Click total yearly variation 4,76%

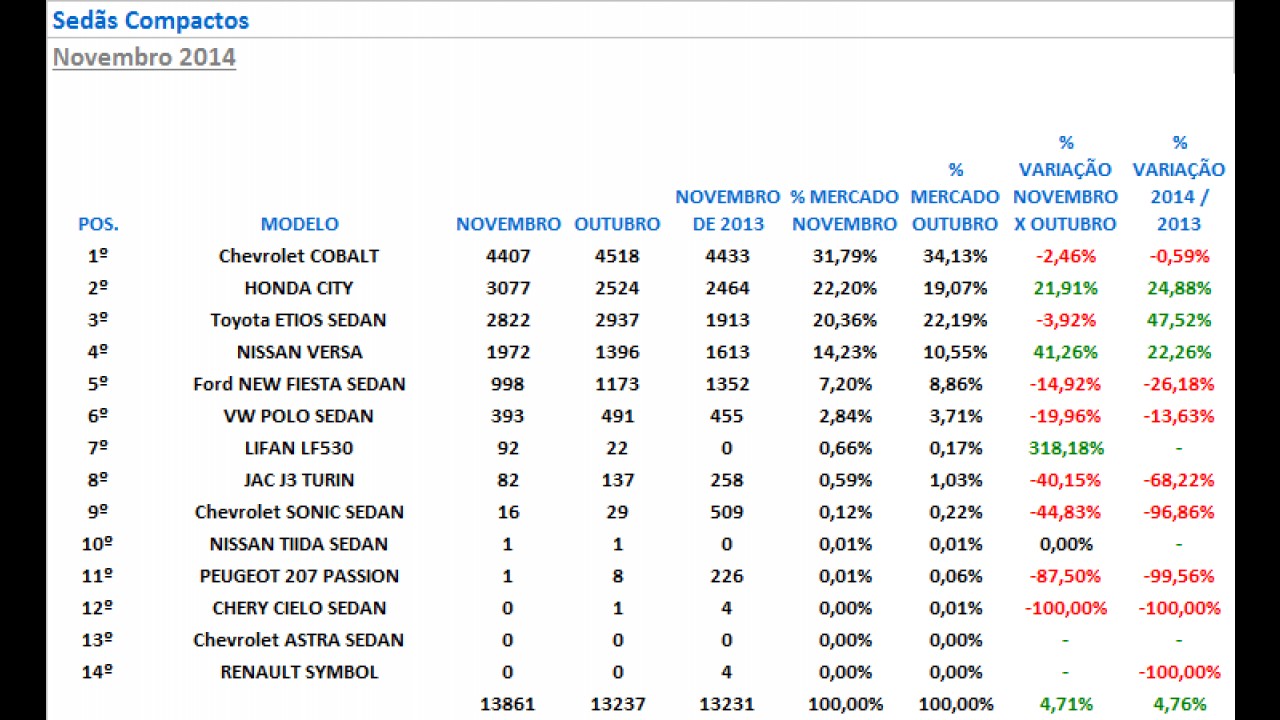[1179, 704]
